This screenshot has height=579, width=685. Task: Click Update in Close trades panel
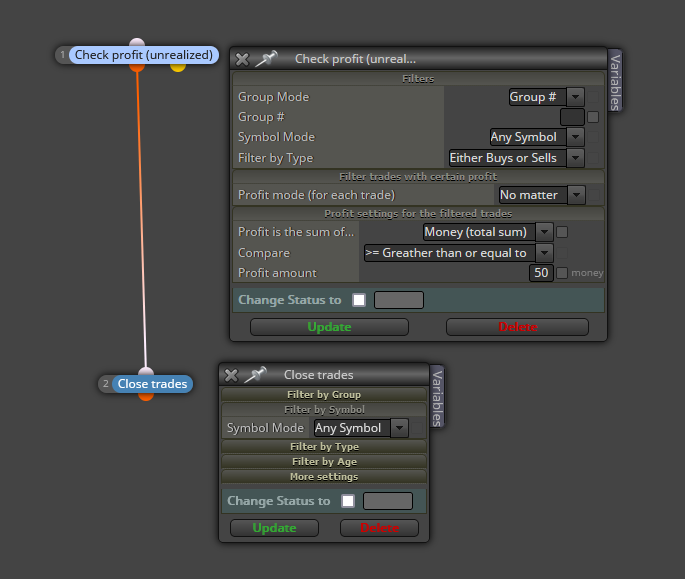tap(274, 528)
